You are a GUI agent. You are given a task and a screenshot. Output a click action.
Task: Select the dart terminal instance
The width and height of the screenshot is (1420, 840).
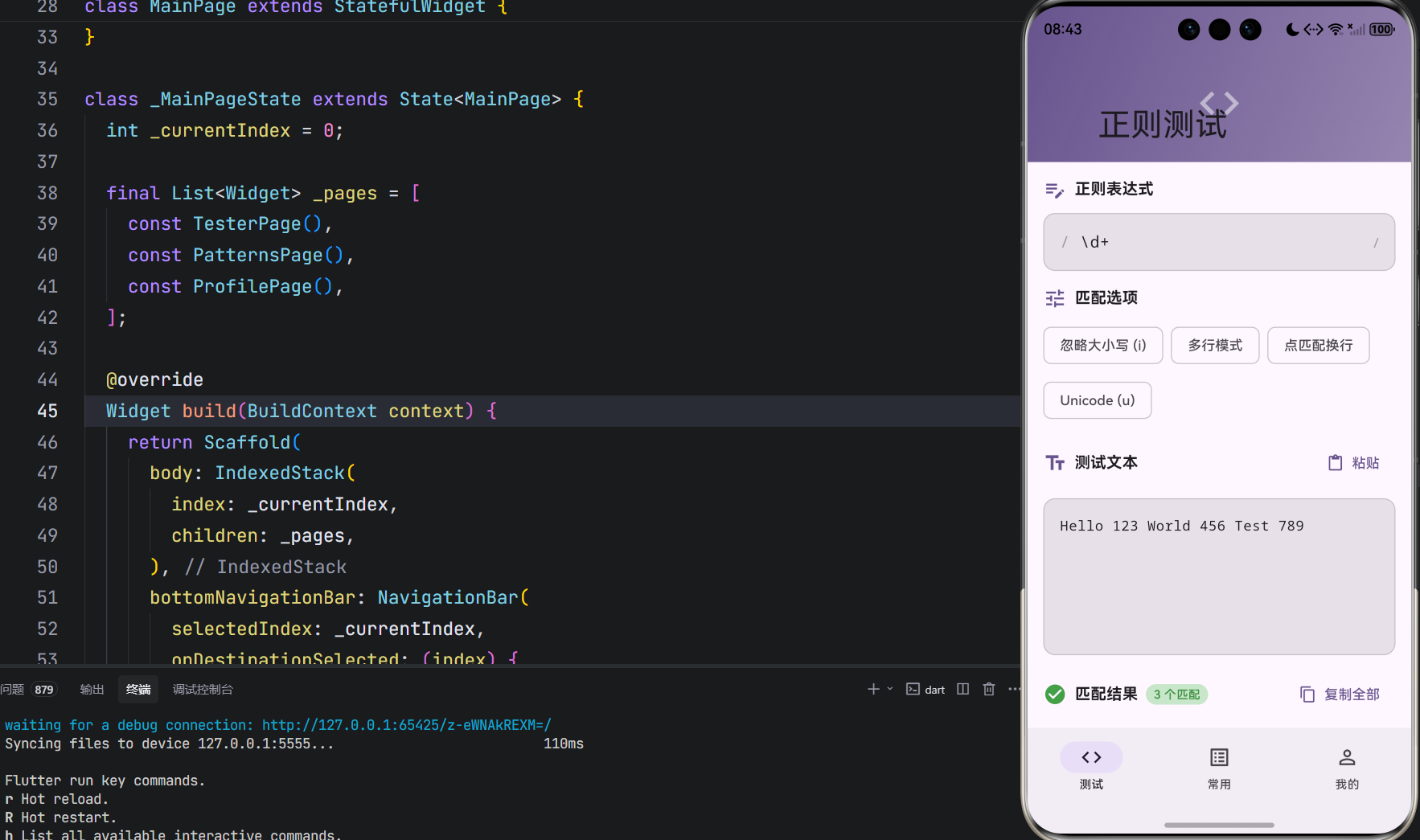coord(925,689)
